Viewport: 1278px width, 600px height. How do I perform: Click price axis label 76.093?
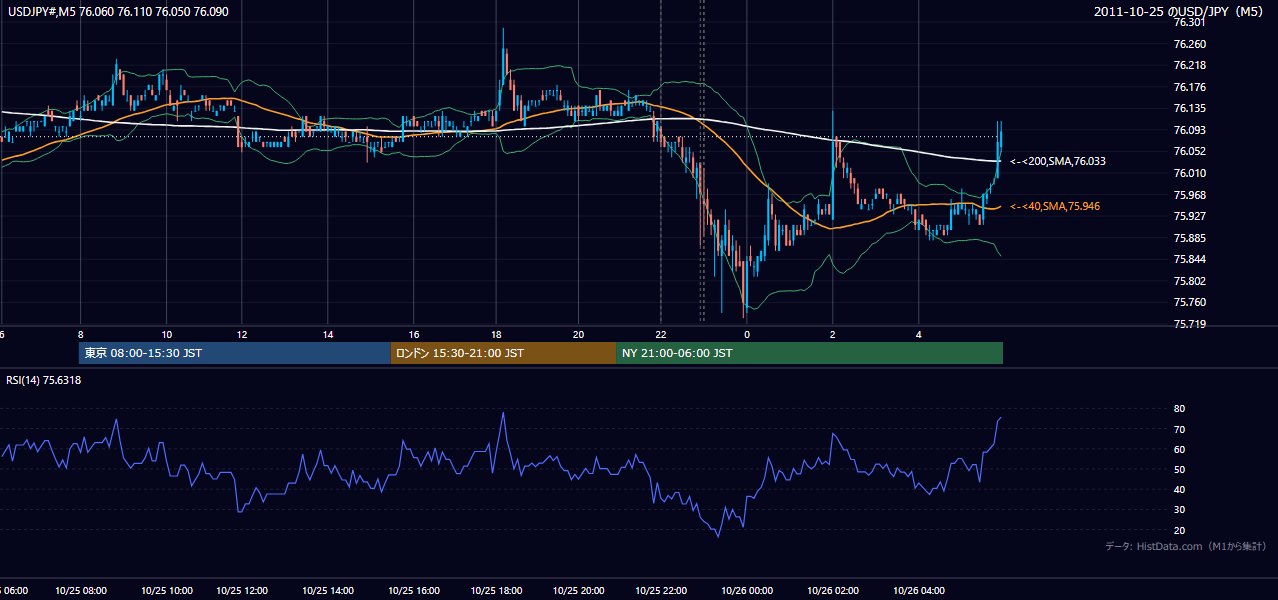coord(1189,130)
